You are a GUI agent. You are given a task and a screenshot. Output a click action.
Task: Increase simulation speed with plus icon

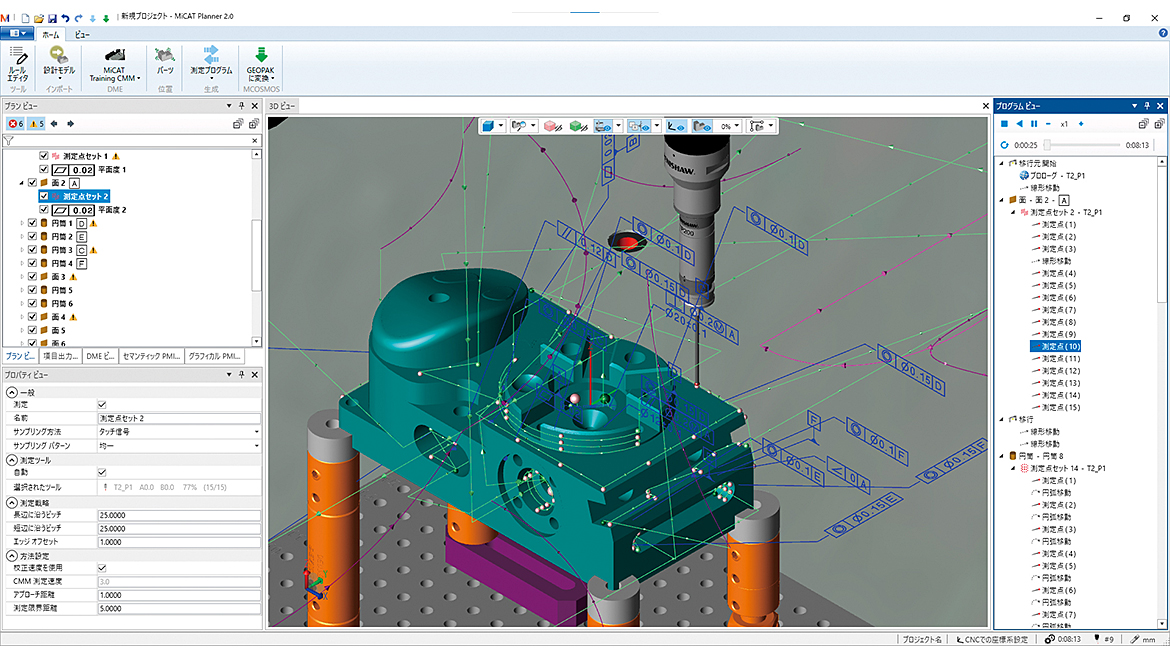click(1080, 124)
